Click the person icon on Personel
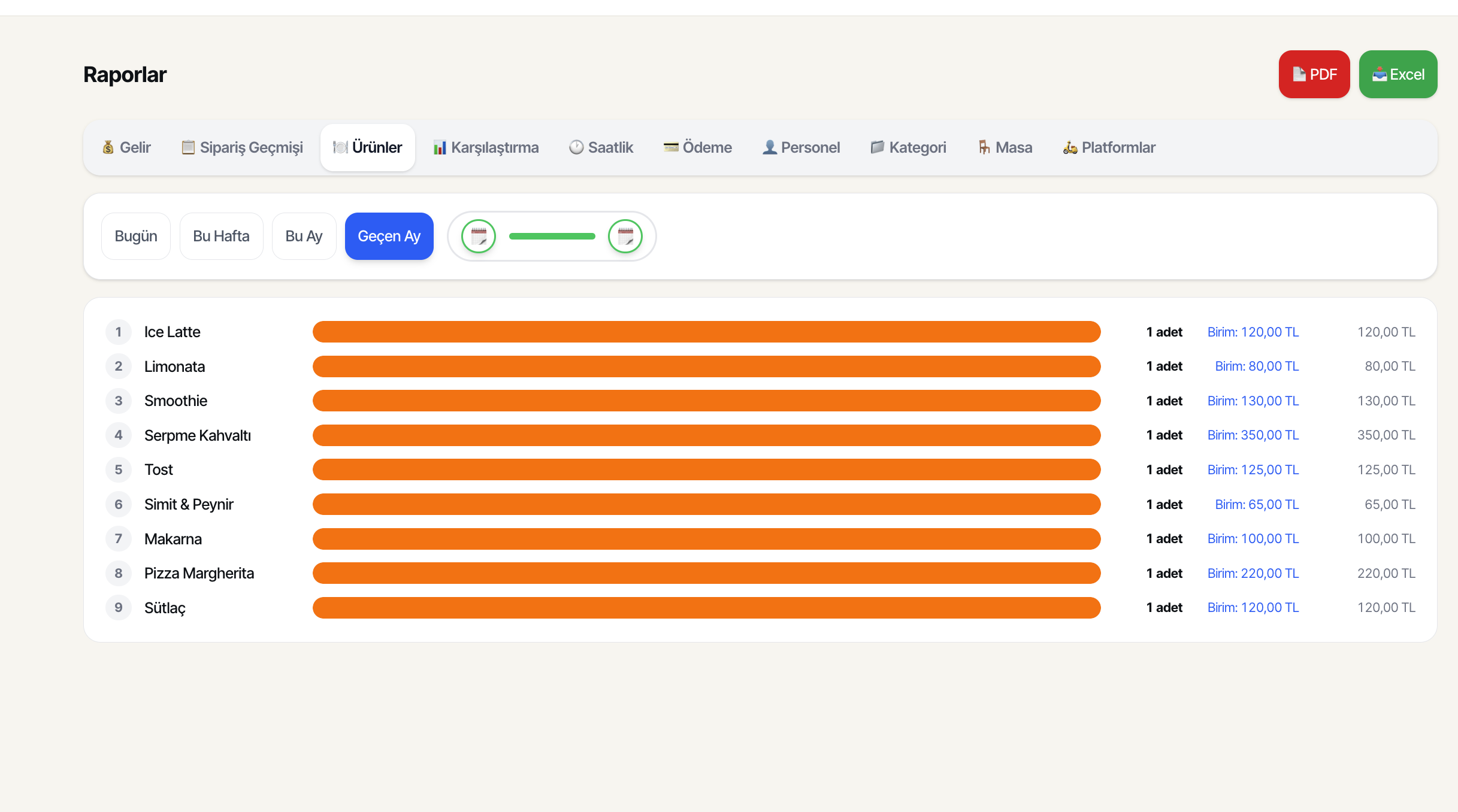Image resolution: width=1458 pixels, height=812 pixels. click(770, 147)
